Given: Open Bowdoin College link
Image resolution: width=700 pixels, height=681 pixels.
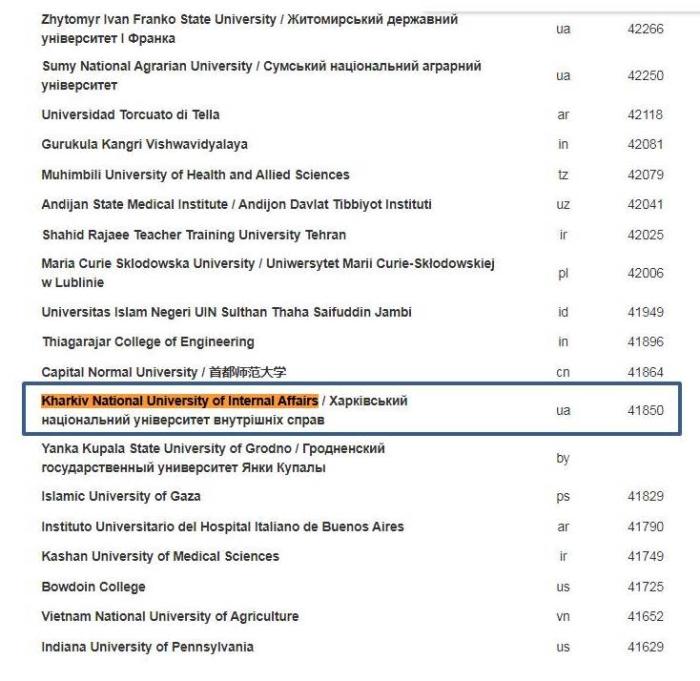Looking at the screenshot, I should pyautogui.click(x=93, y=587).
